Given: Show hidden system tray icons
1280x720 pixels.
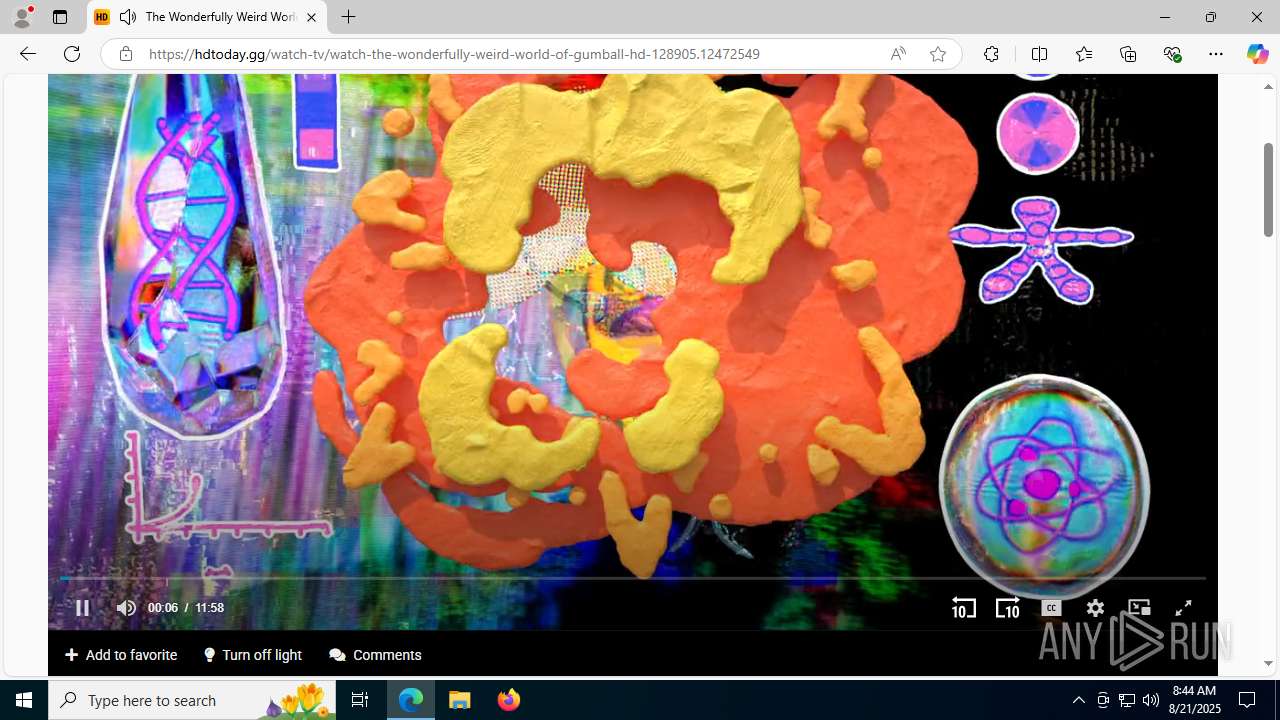Looking at the screenshot, I should (x=1078, y=700).
